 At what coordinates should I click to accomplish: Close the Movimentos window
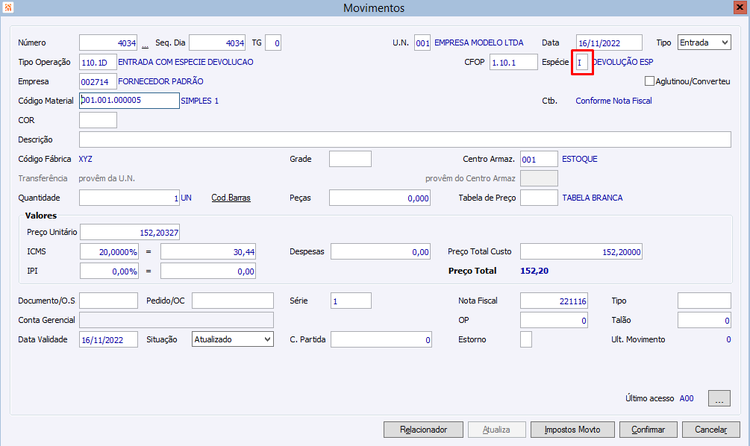pyautogui.click(x=739, y=7)
